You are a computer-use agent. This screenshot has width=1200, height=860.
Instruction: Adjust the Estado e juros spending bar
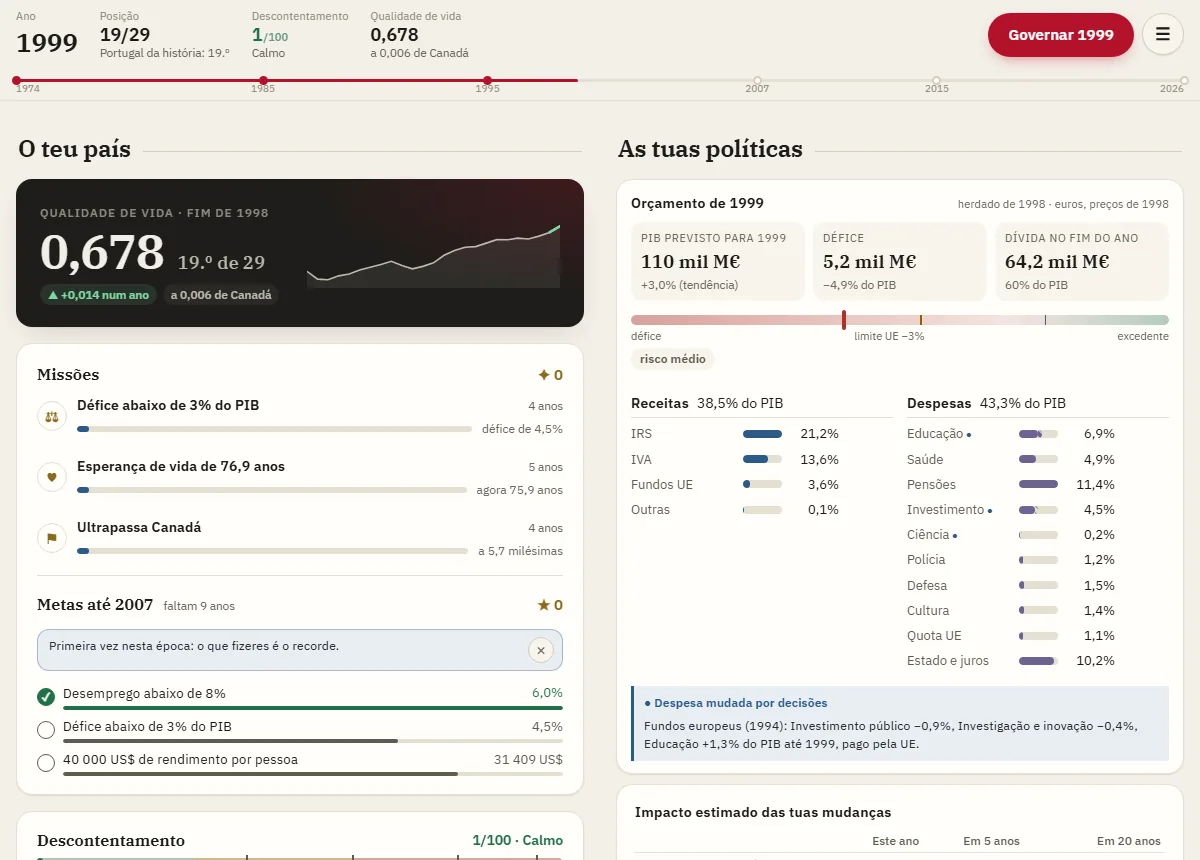[1038, 661]
